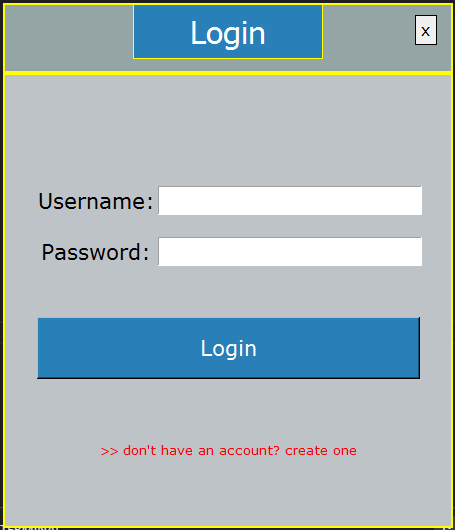Select the Password: label text
The height and width of the screenshot is (530, 455).
95,252
